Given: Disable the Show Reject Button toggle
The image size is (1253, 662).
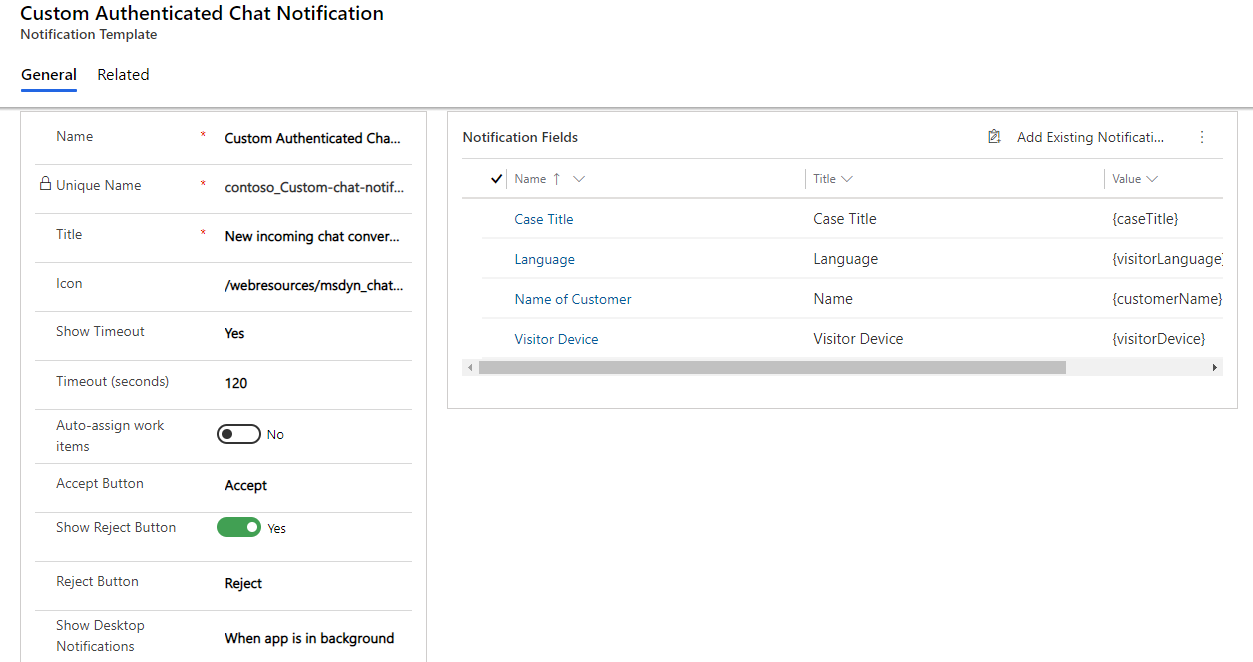Looking at the screenshot, I should [239, 527].
